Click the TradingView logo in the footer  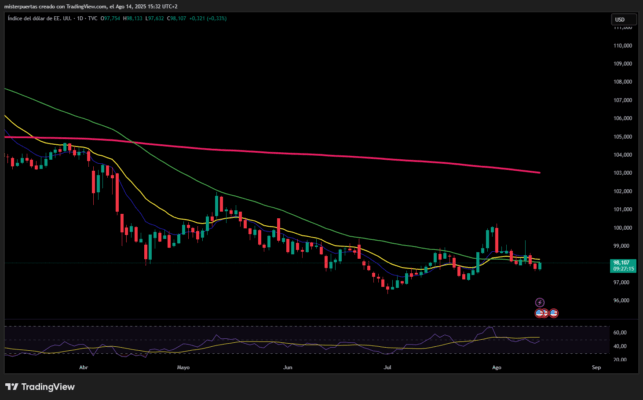(x=37, y=387)
